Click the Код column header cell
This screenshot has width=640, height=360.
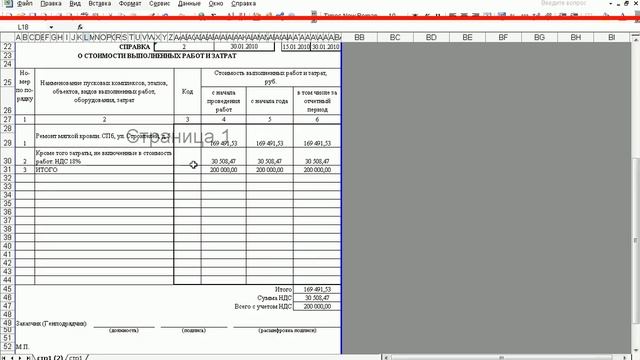(x=187, y=91)
